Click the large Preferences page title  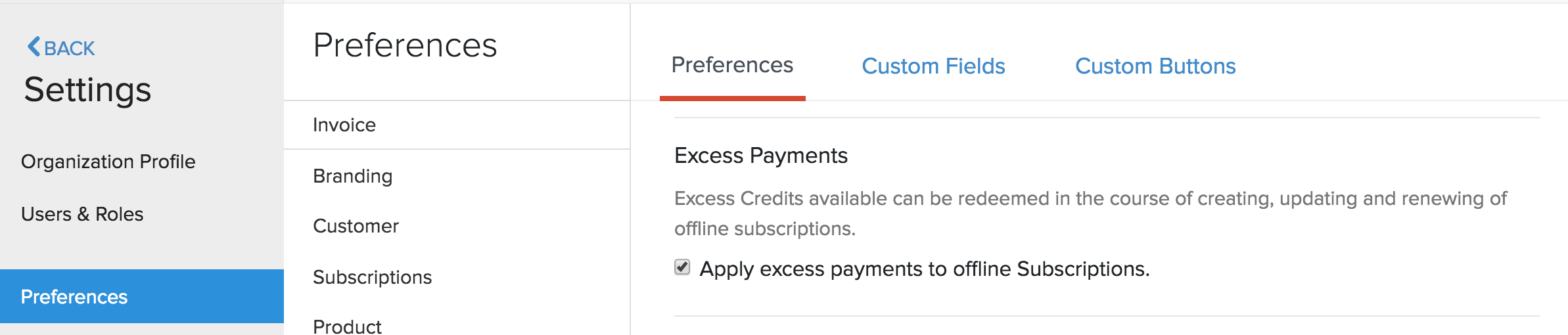tap(405, 45)
